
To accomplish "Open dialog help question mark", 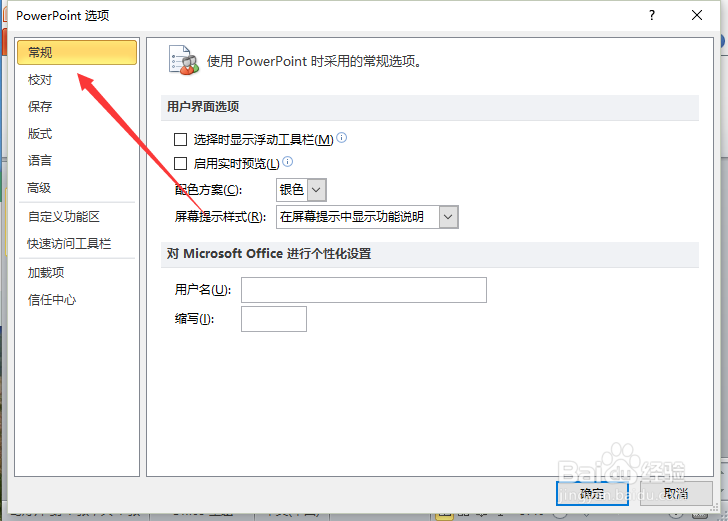I will 652,15.
